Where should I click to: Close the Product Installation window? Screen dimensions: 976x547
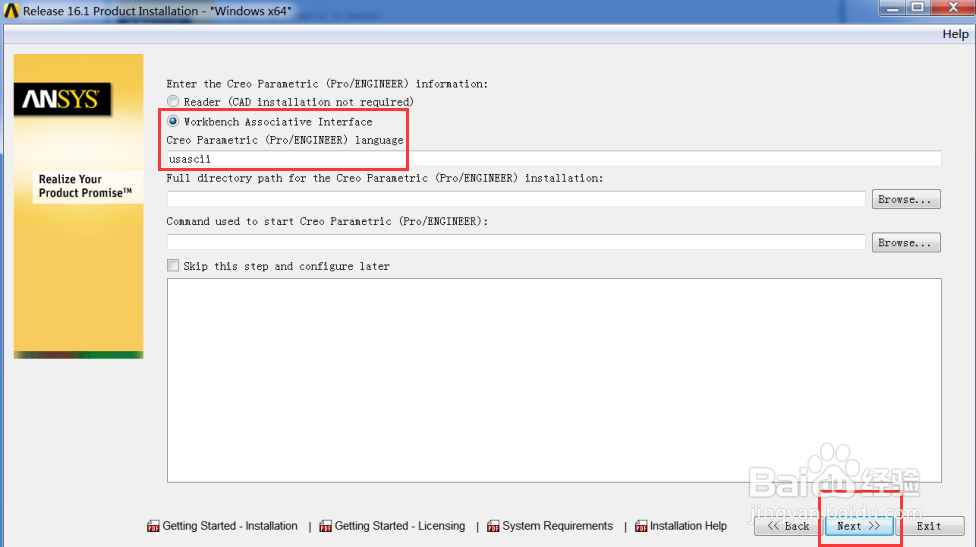953,7
